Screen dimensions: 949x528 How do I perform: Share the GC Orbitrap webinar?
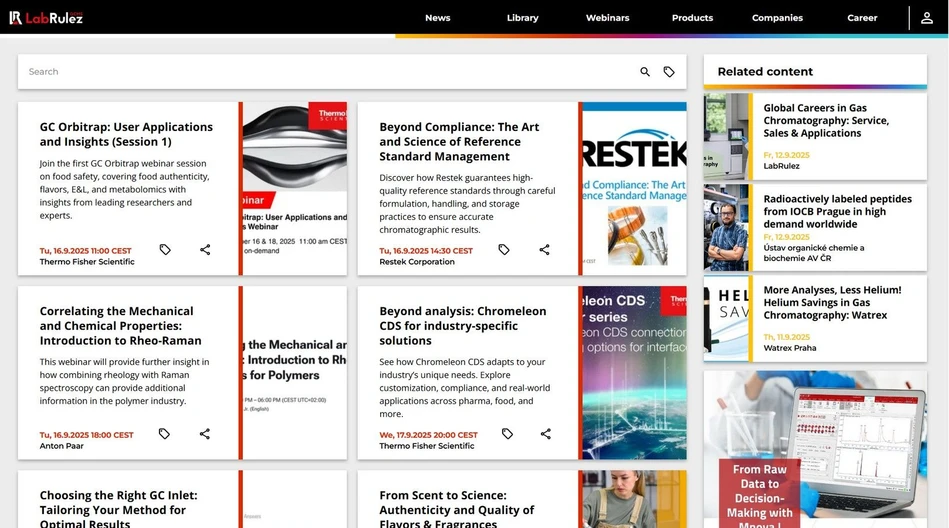click(205, 250)
